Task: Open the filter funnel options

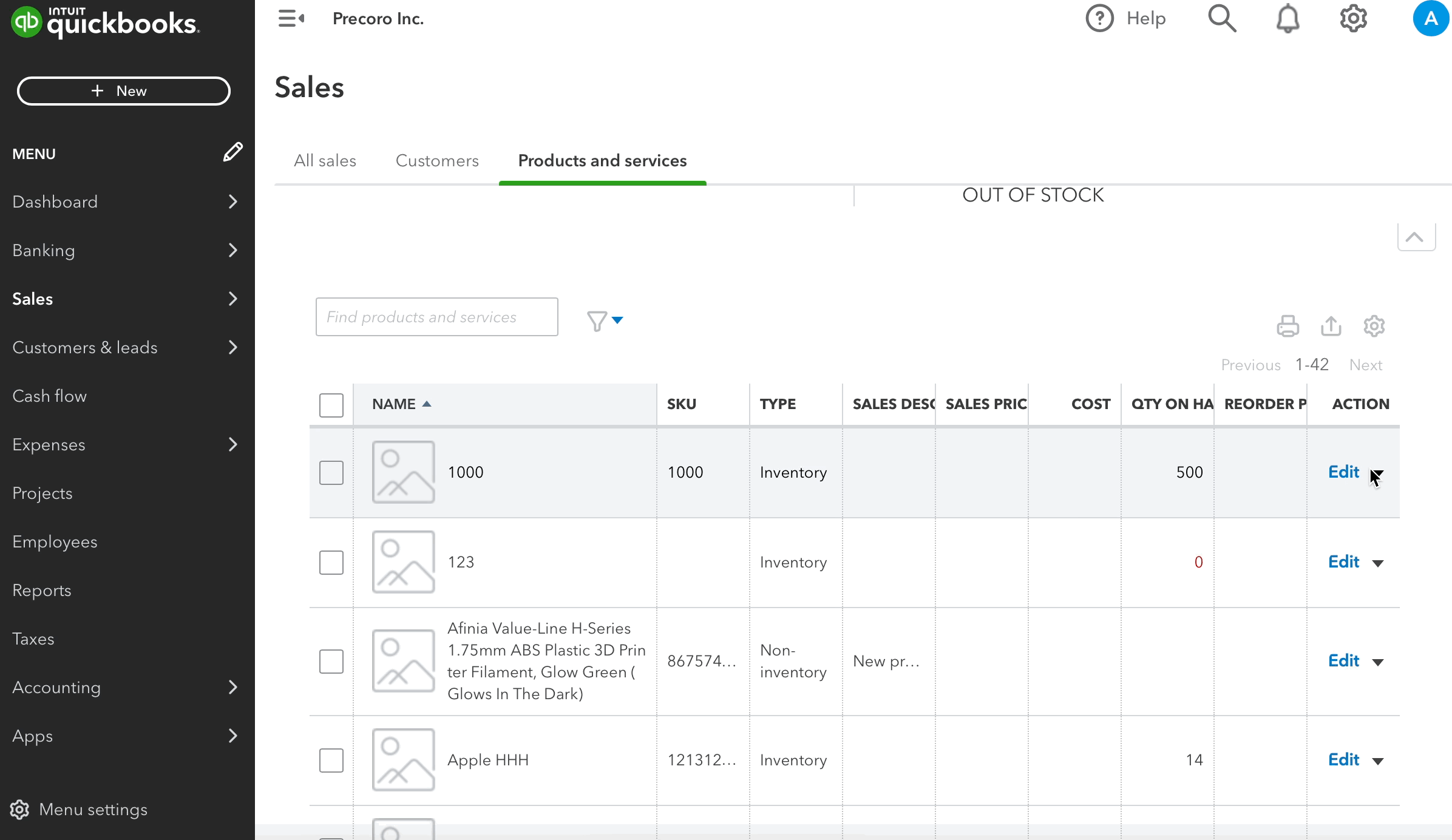Action: (x=605, y=320)
